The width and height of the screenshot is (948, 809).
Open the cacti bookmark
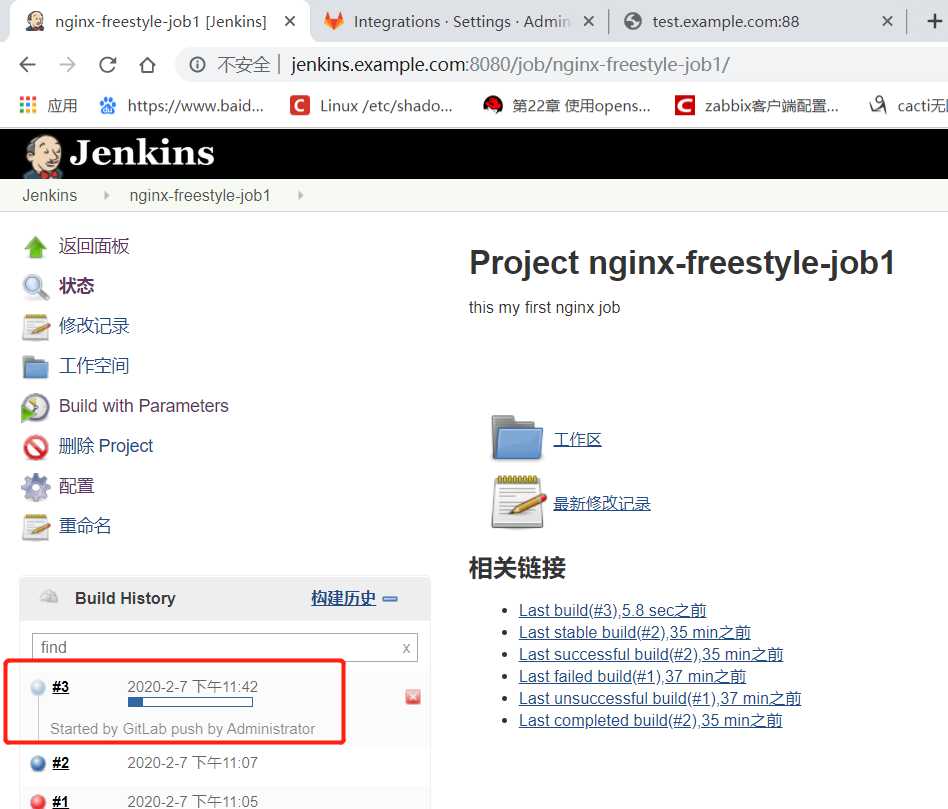coord(908,105)
